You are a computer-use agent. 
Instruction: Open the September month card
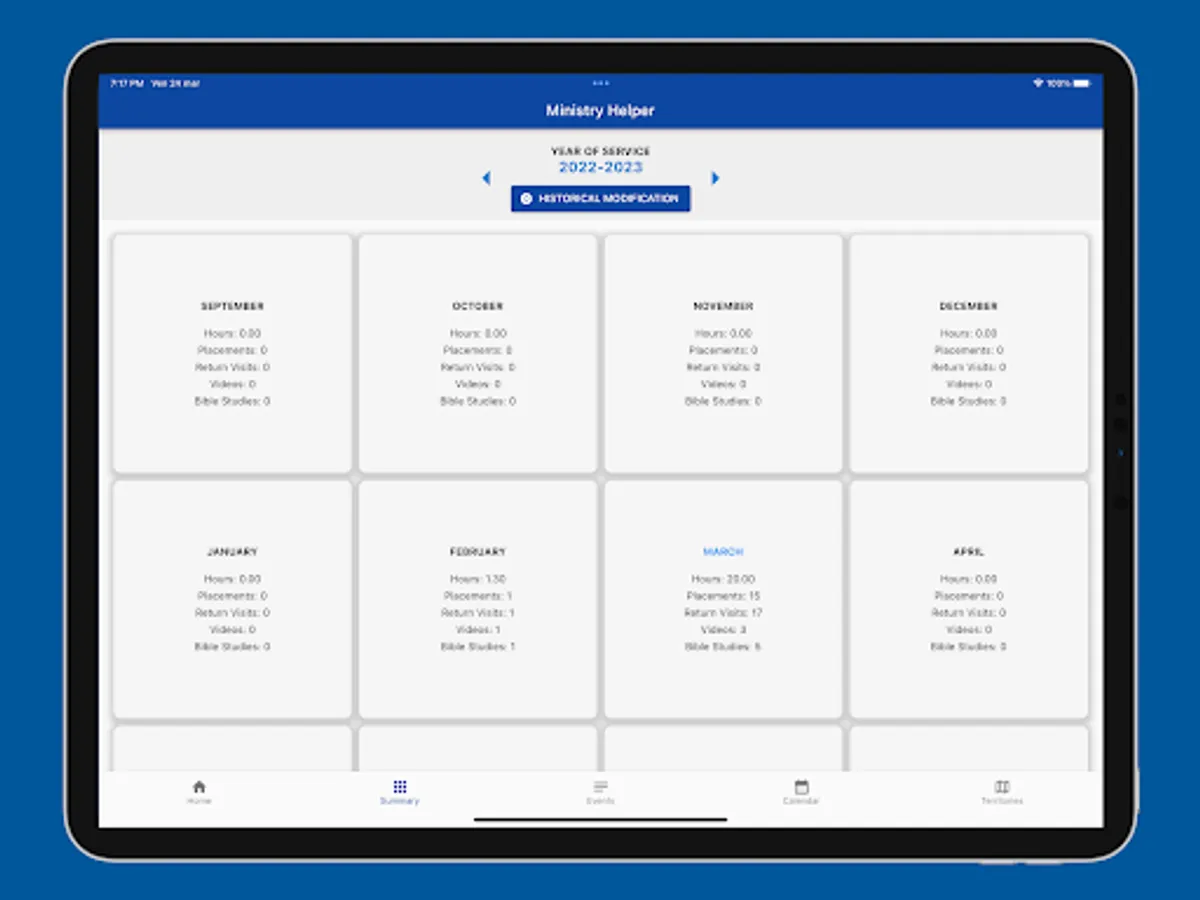[232, 353]
